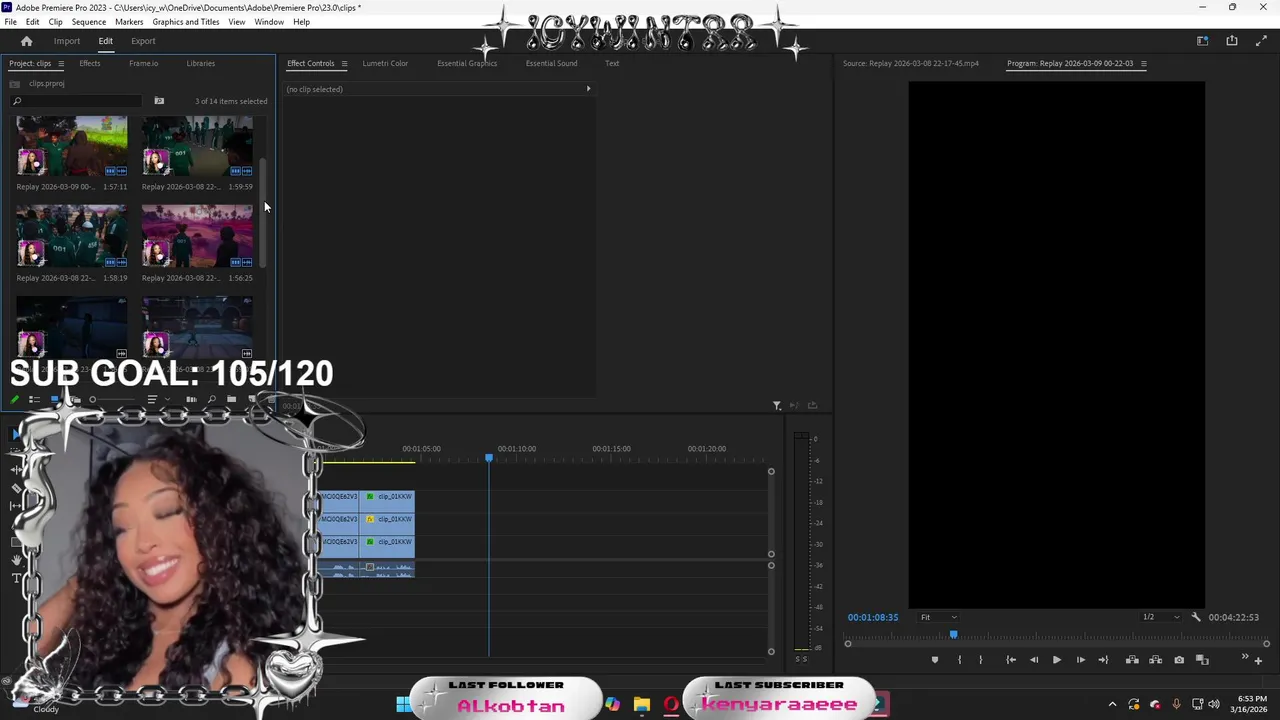Open the Text panel tab
The height and width of the screenshot is (720, 1280).
click(x=612, y=63)
